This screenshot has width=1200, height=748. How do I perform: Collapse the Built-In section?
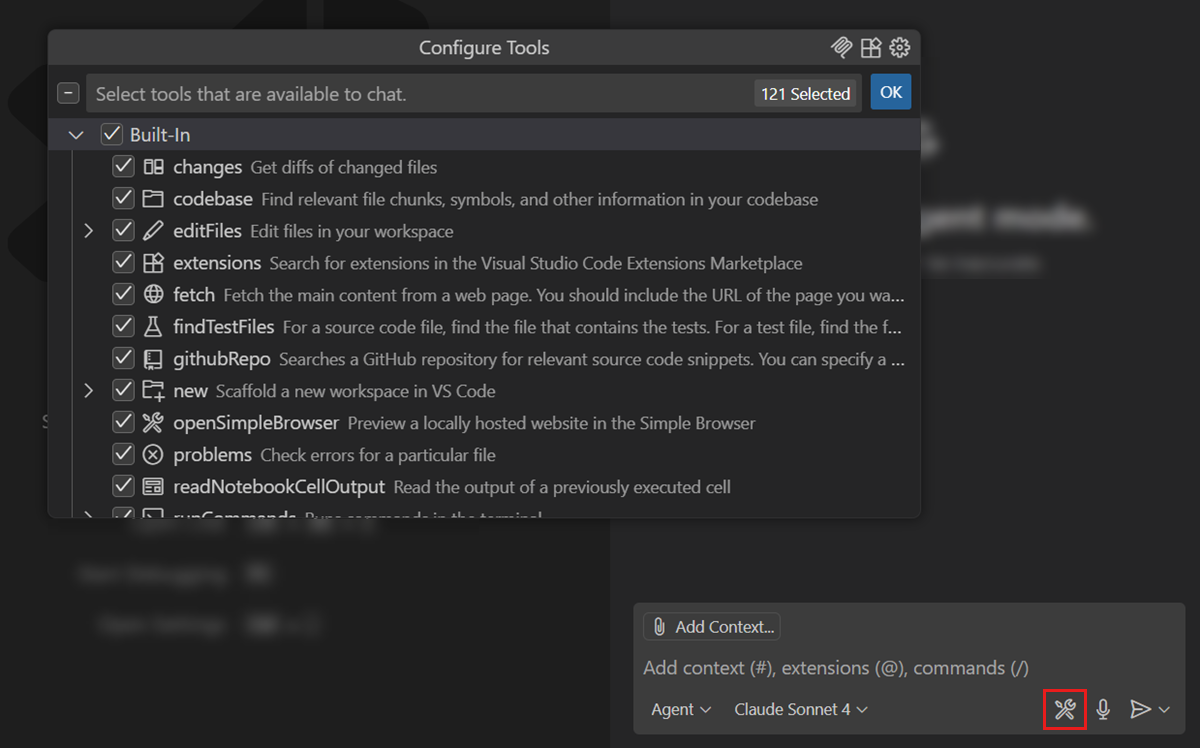[x=75, y=134]
